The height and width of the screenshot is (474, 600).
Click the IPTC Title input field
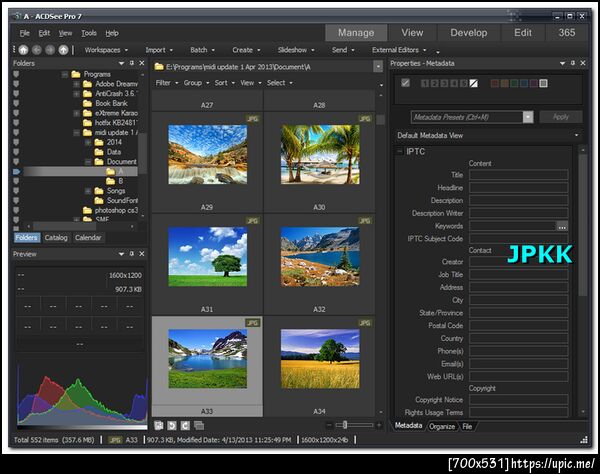pos(518,175)
